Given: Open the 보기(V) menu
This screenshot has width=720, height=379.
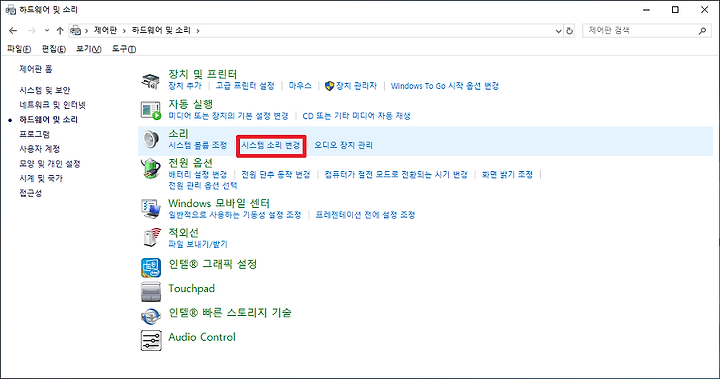Looking at the screenshot, I should tap(89, 49).
